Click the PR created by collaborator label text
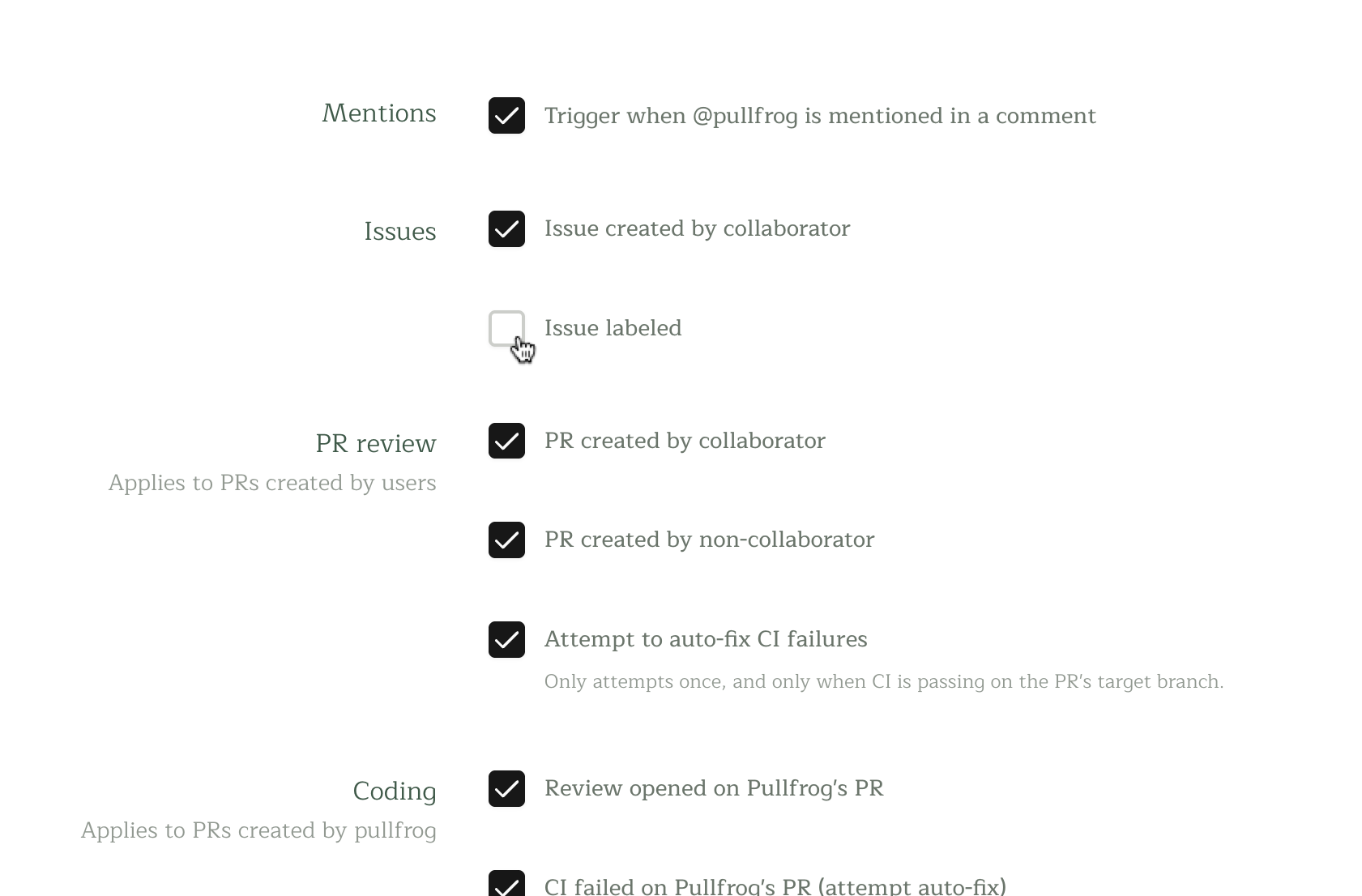The image size is (1362, 896). [x=684, y=441]
